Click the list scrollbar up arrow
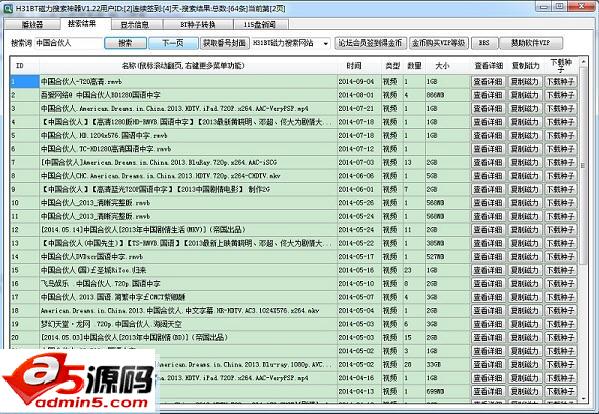 coord(583,61)
